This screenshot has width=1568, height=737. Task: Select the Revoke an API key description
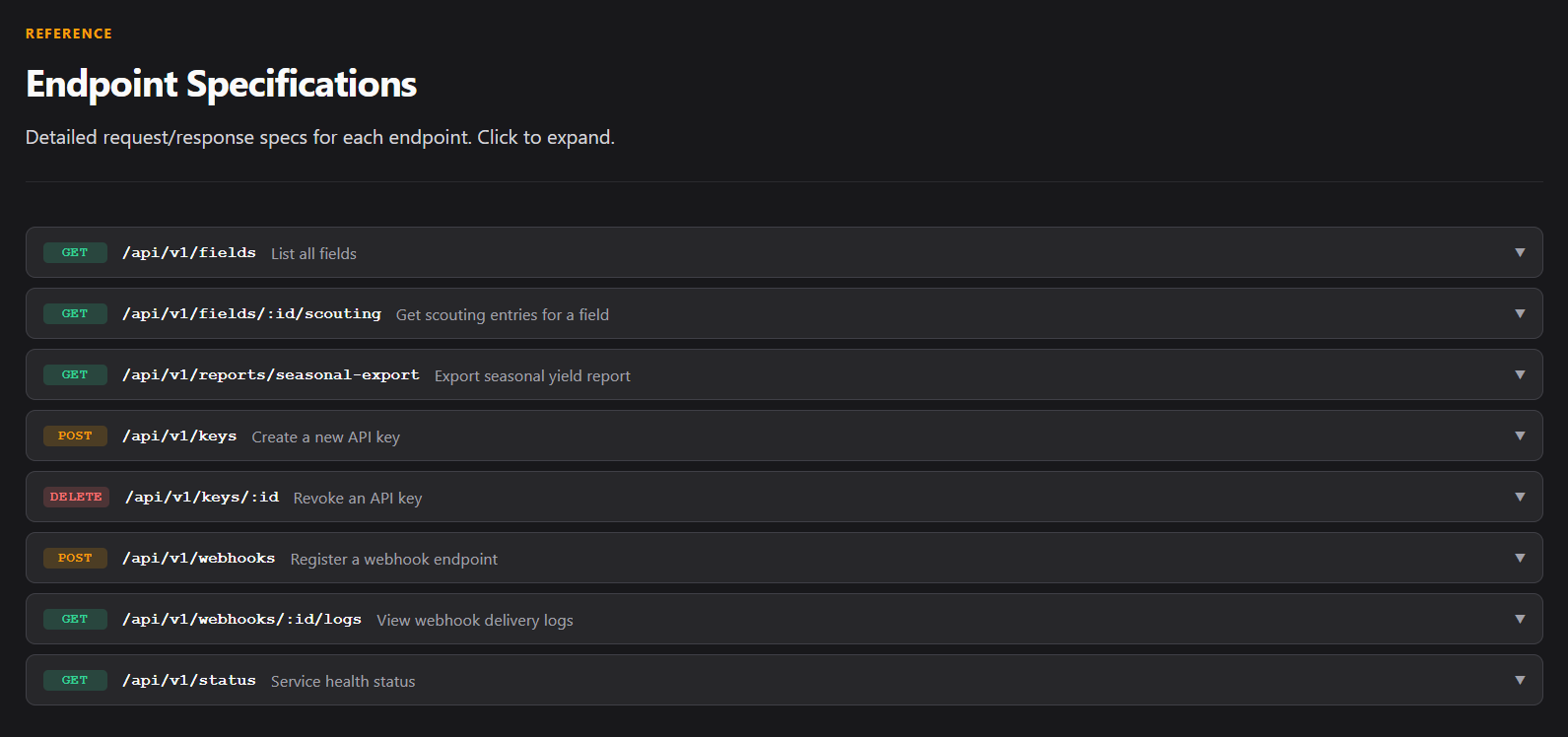point(358,499)
